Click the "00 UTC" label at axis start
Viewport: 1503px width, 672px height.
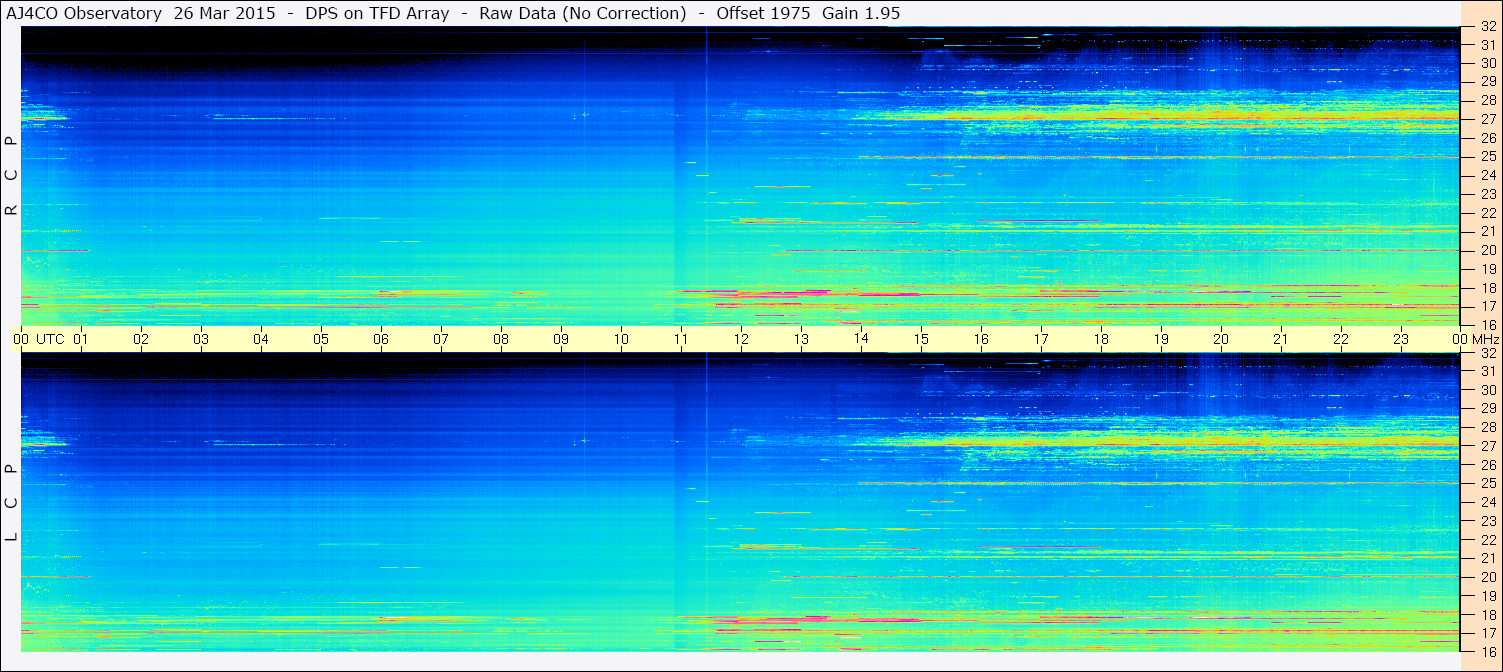38,339
